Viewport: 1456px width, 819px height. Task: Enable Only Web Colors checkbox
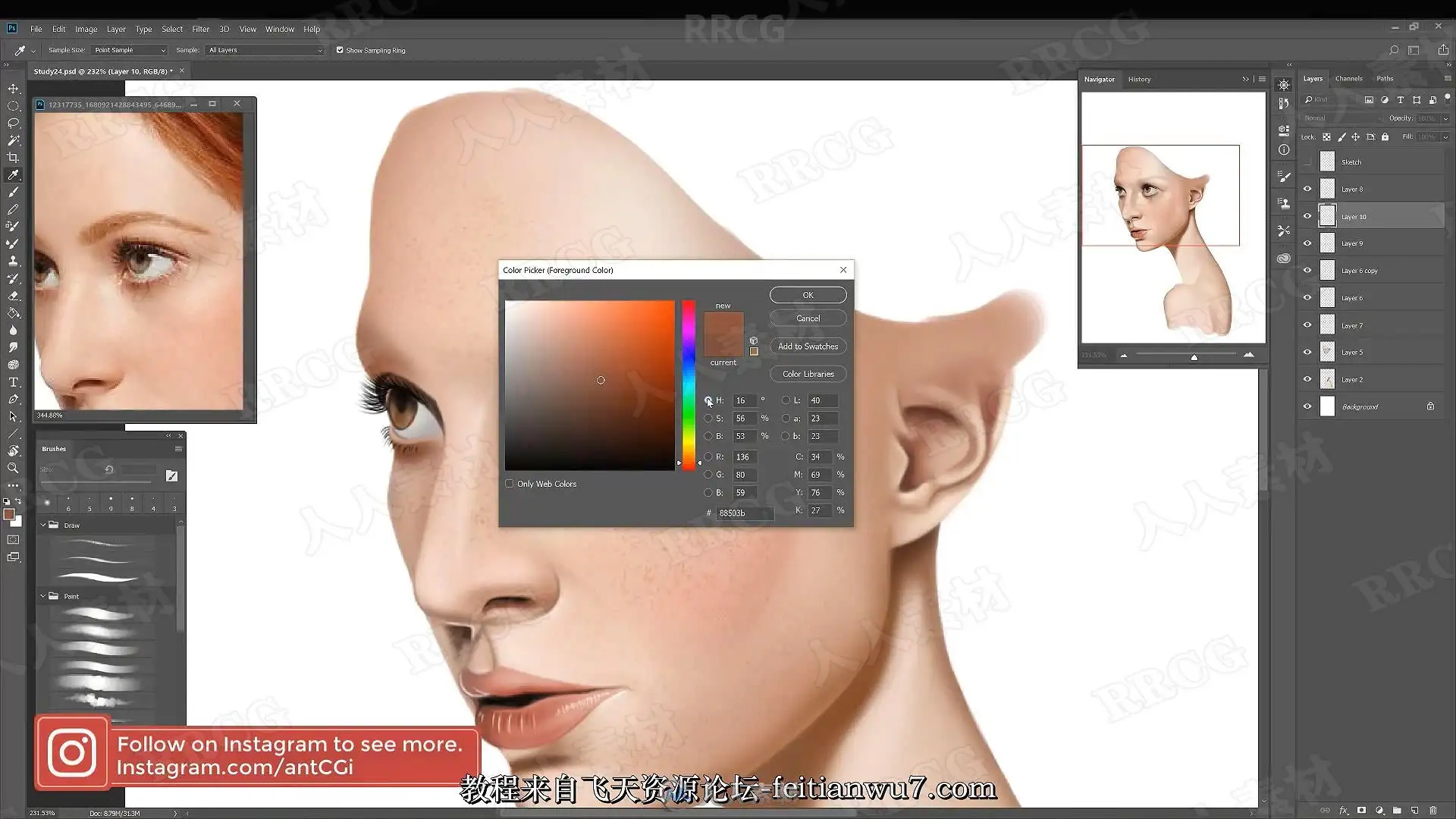pos(510,484)
